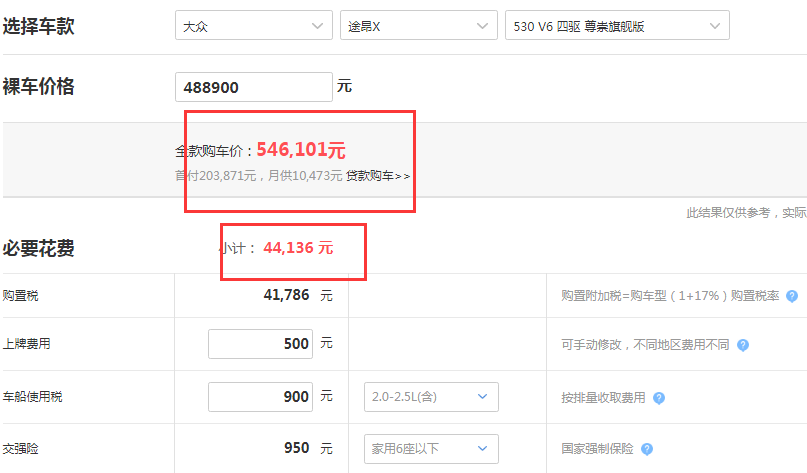Click the 上牌费用 row label

27,344
